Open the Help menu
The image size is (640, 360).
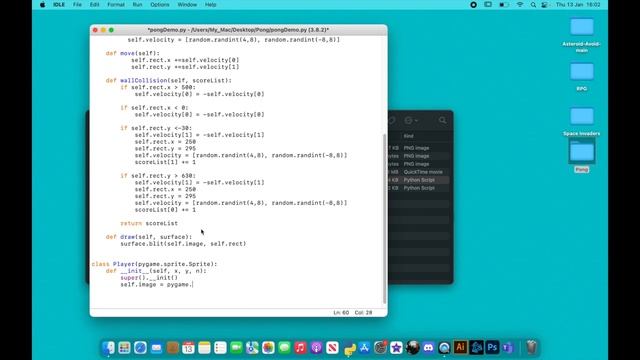point(211,4)
